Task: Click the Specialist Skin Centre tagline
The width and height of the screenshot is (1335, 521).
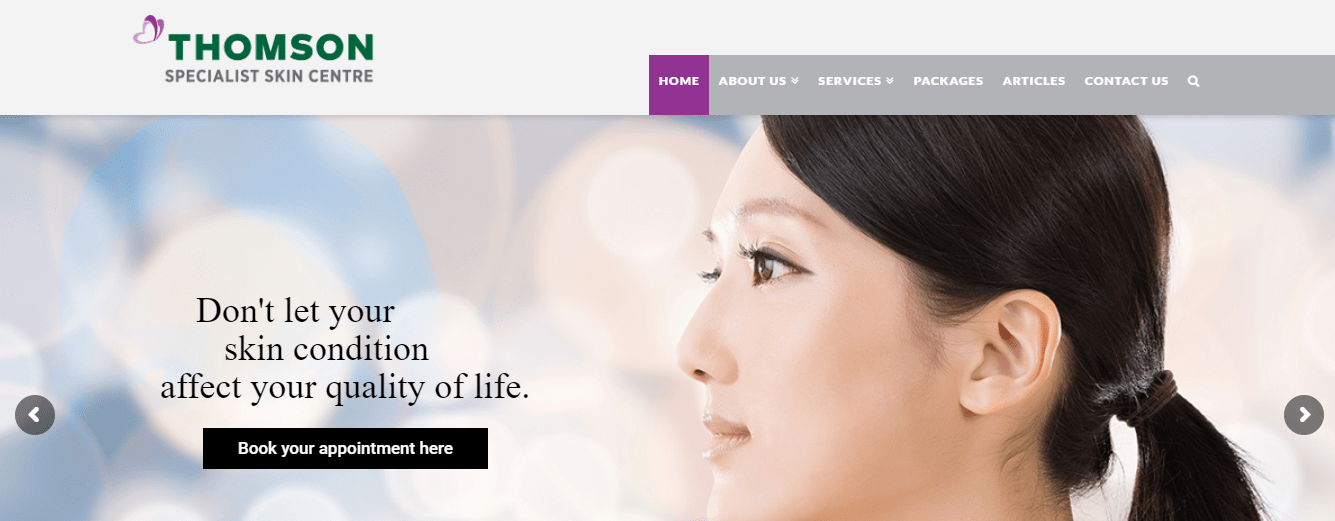Action: [x=269, y=76]
